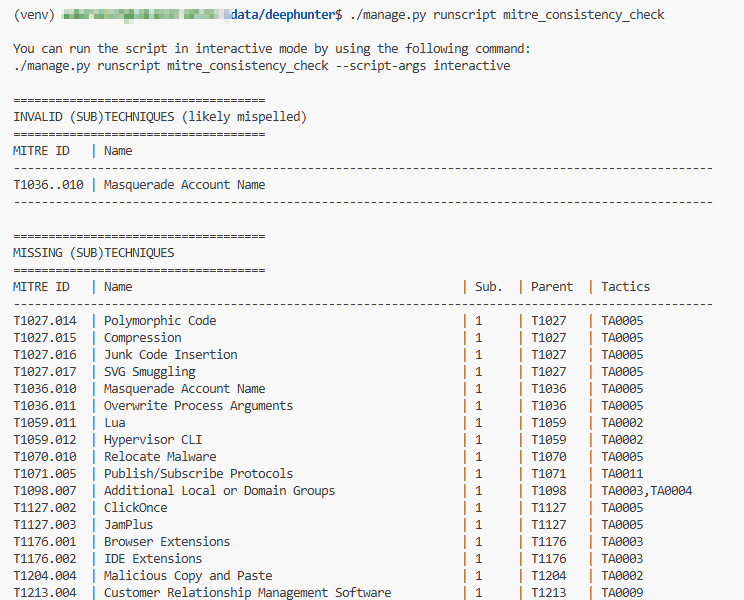
Task: Click the Publish/Subscribe Protocols name
Action: [x=198, y=474]
